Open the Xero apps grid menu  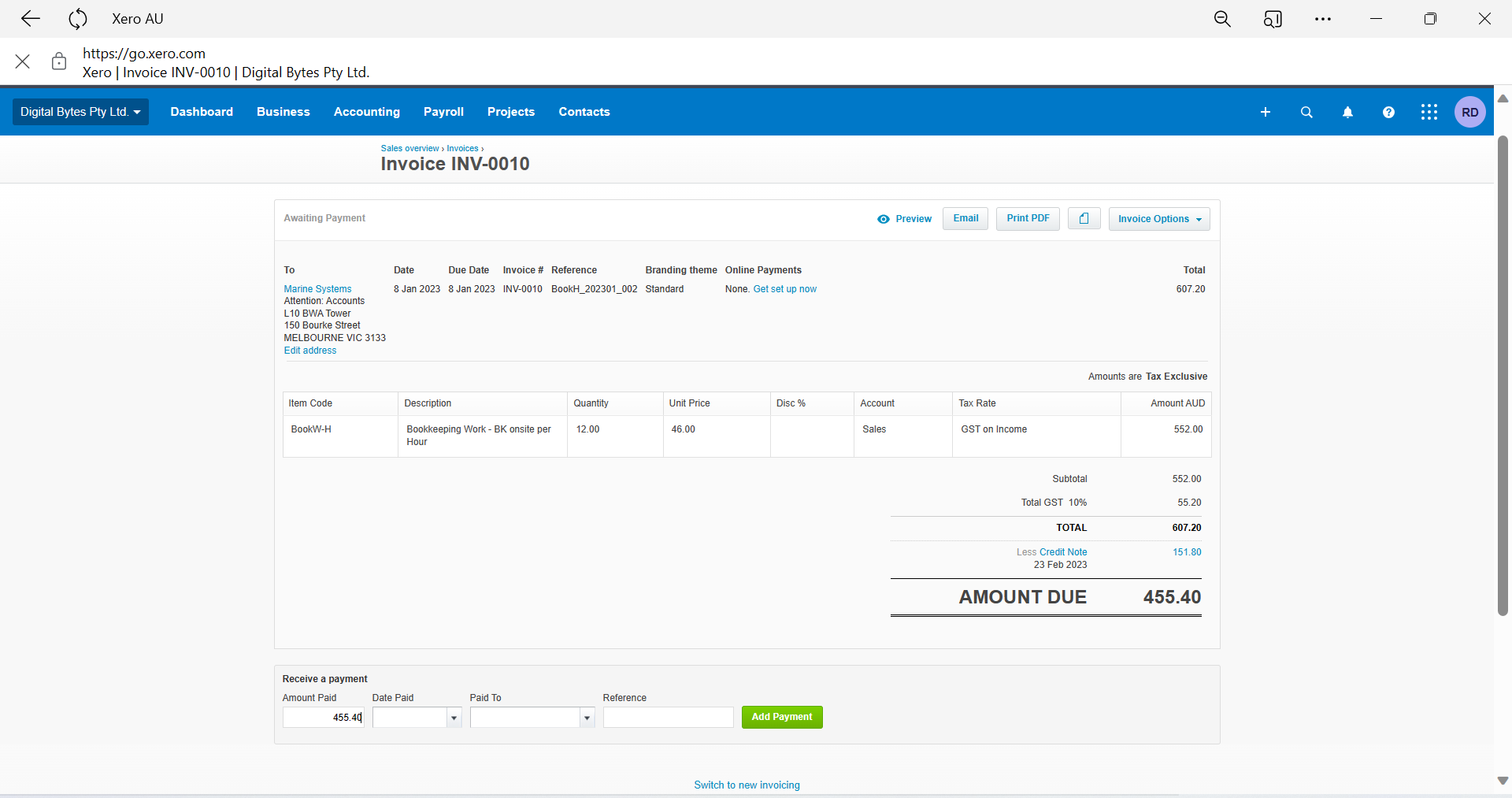[1429, 112]
